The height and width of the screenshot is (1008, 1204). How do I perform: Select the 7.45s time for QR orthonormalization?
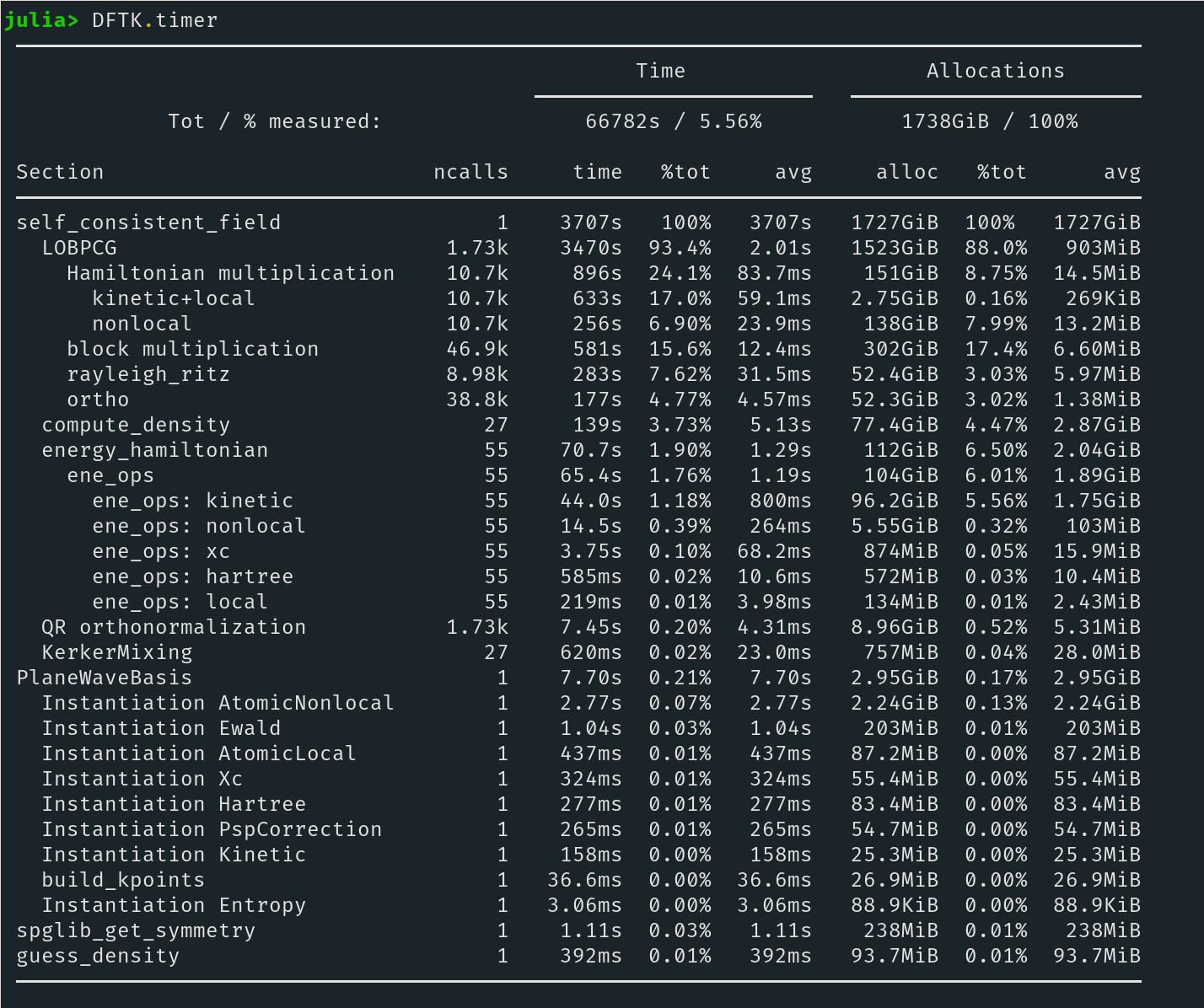point(591,627)
